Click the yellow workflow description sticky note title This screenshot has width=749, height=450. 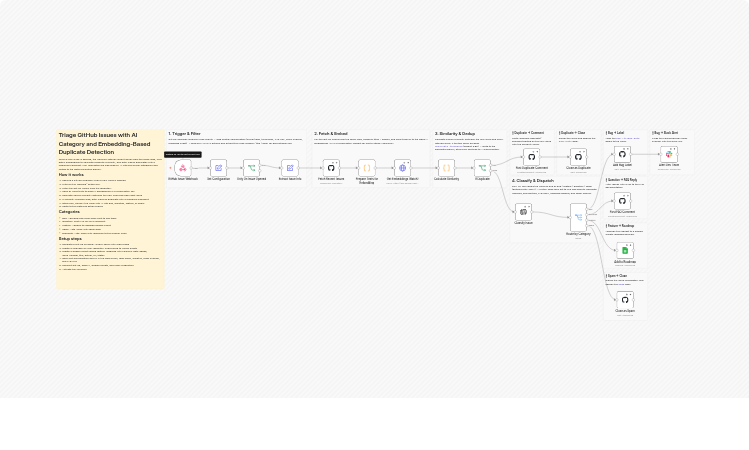tap(104, 143)
